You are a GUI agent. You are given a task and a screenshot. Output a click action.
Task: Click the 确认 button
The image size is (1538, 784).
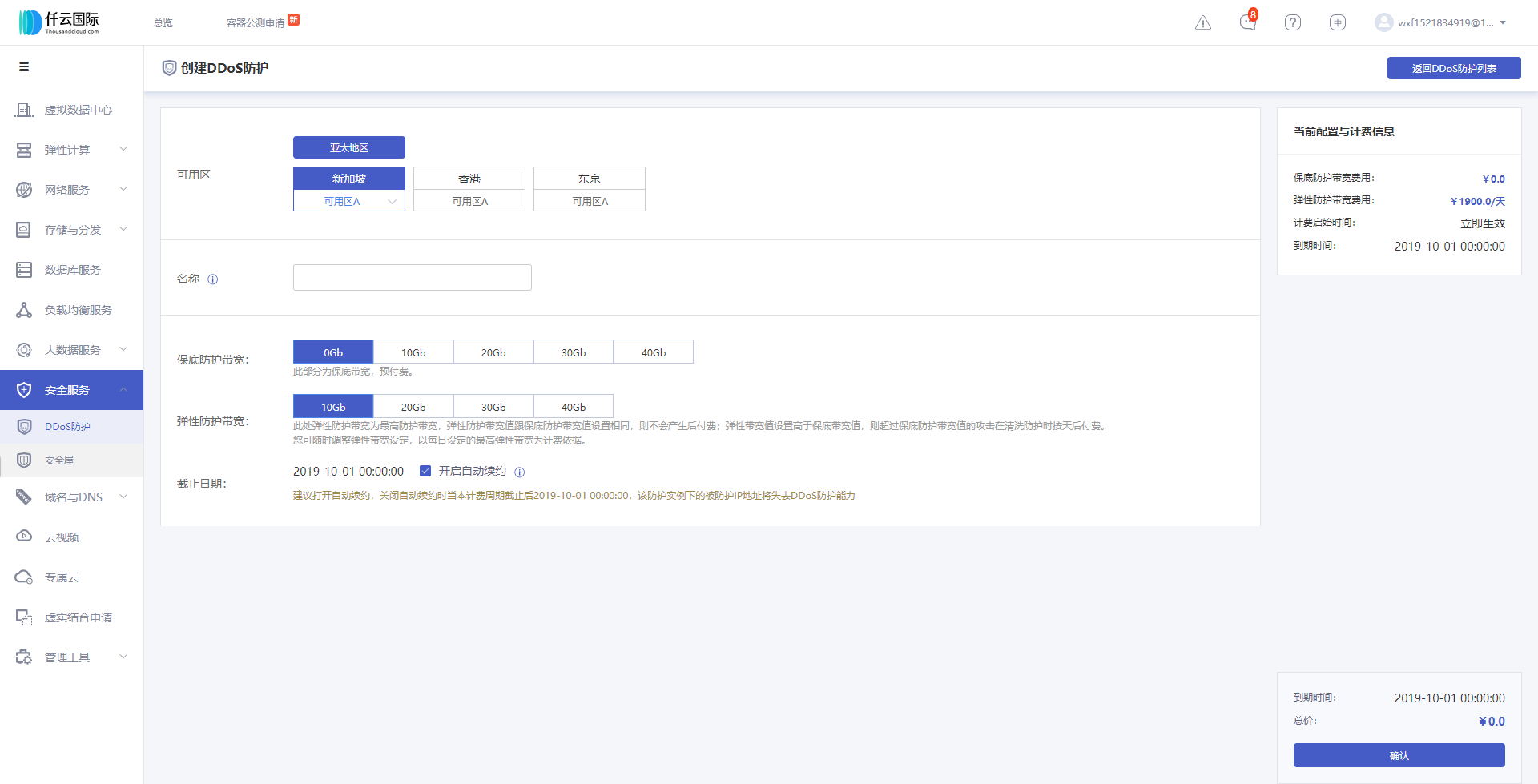tap(1399, 755)
